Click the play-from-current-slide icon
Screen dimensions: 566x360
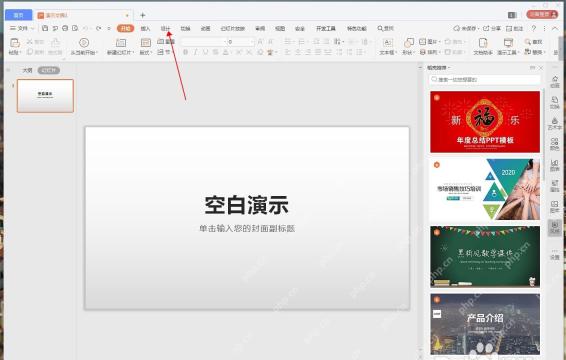84,43
